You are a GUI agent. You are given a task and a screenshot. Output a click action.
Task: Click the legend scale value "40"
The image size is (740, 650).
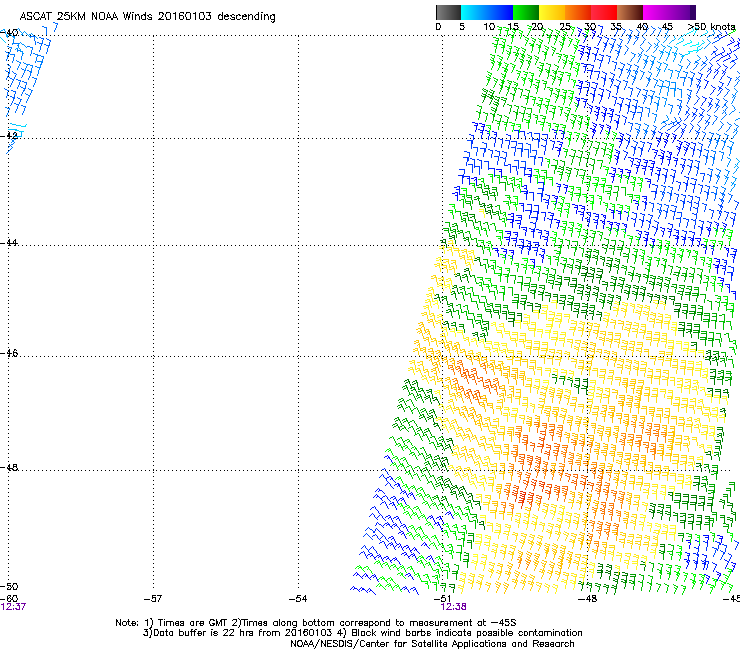point(642,27)
